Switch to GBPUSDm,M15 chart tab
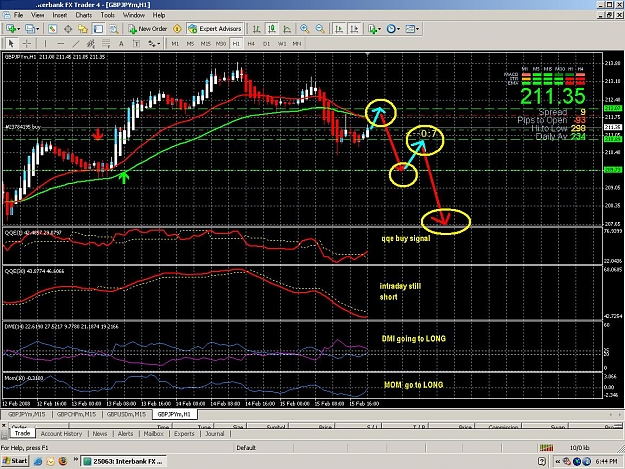 pos(126,414)
